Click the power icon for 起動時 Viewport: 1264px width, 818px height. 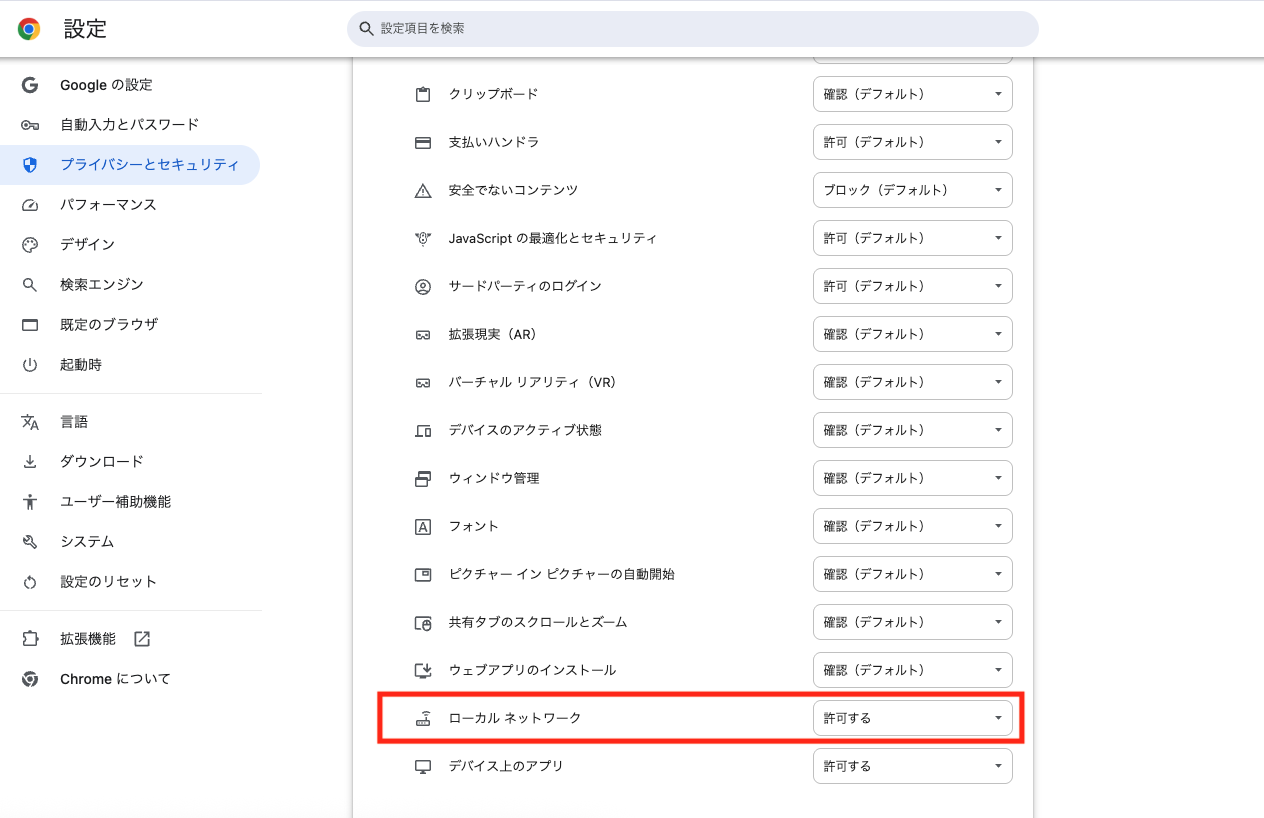(30, 365)
